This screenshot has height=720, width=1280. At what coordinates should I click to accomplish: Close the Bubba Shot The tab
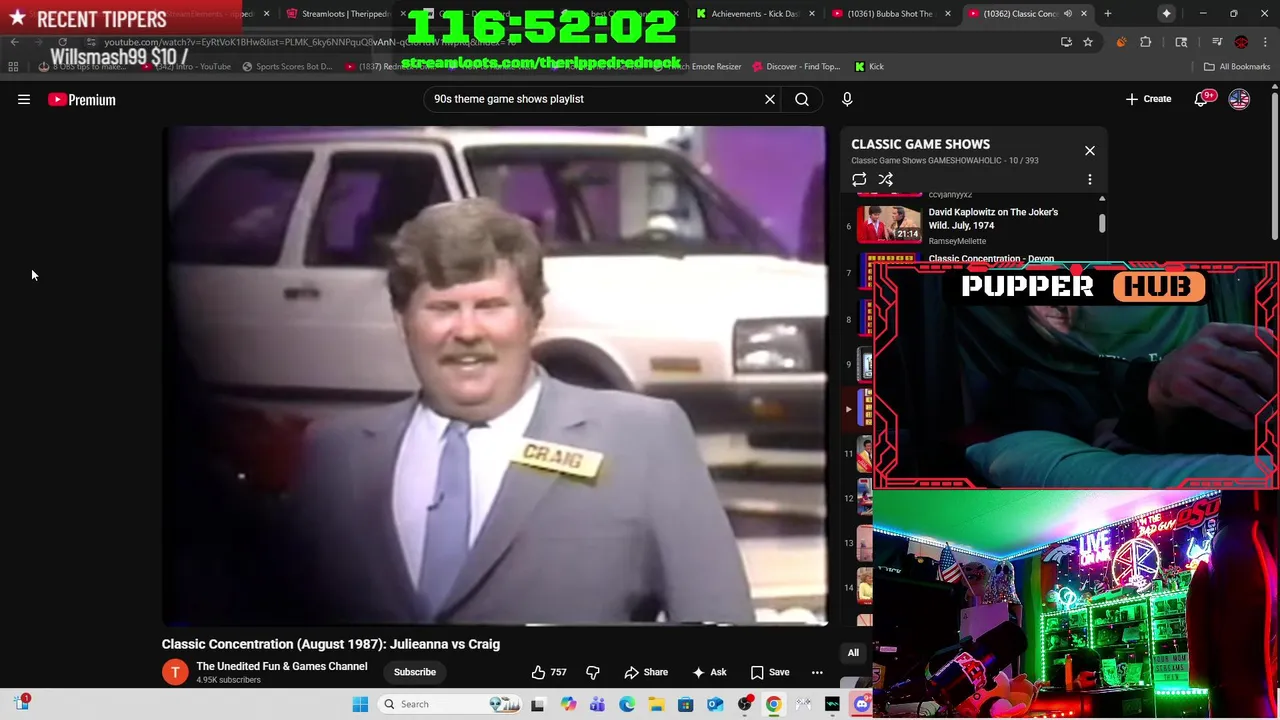(947, 14)
